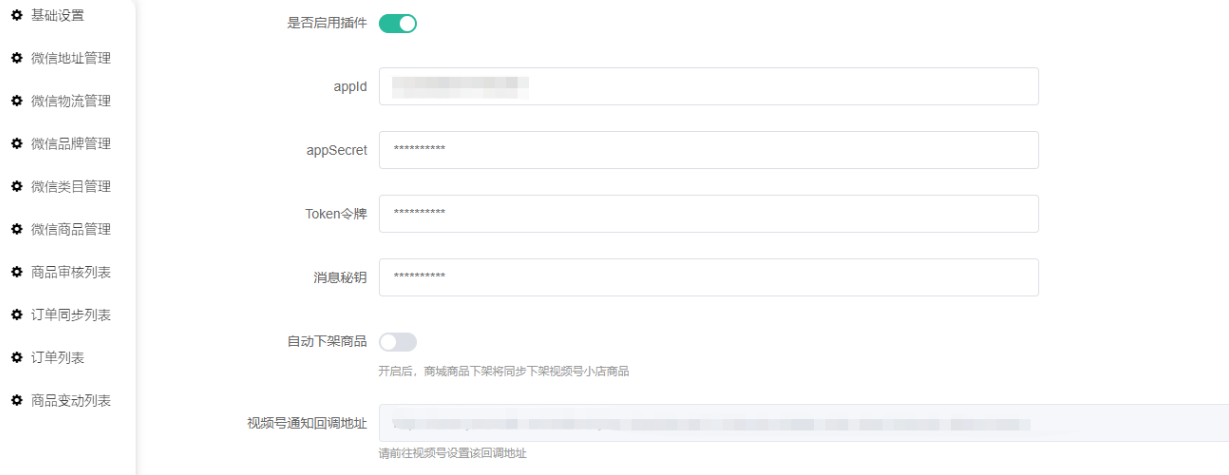Click the 消息秘钥 input field
The width and height of the screenshot is (1229, 475).
tap(708, 278)
